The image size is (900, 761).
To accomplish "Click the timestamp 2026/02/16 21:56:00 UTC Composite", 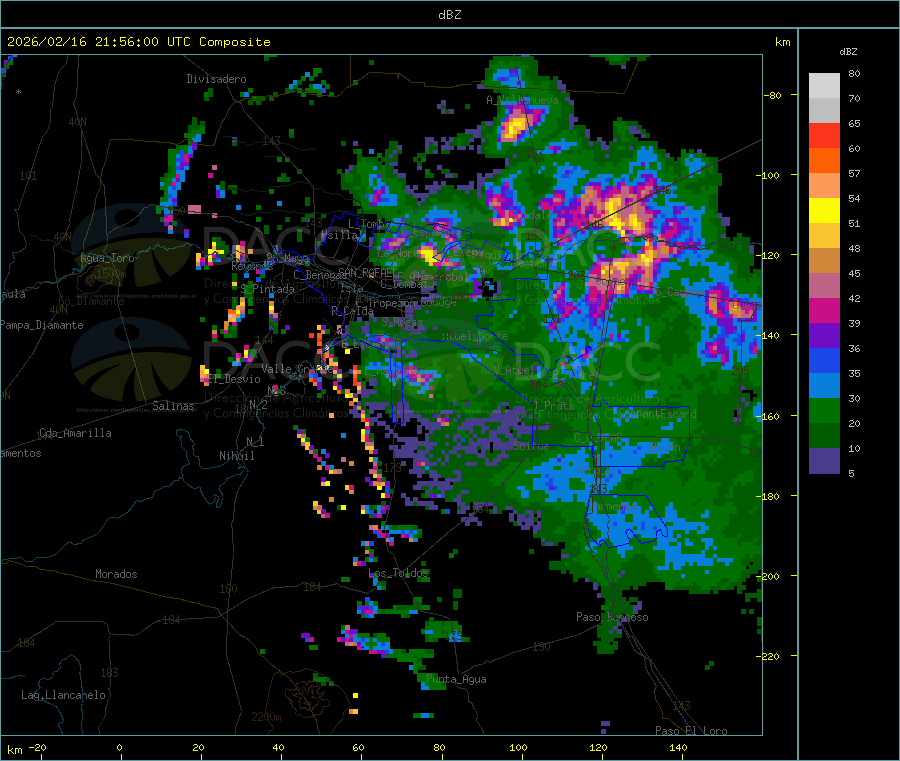I will pos(138,42).
